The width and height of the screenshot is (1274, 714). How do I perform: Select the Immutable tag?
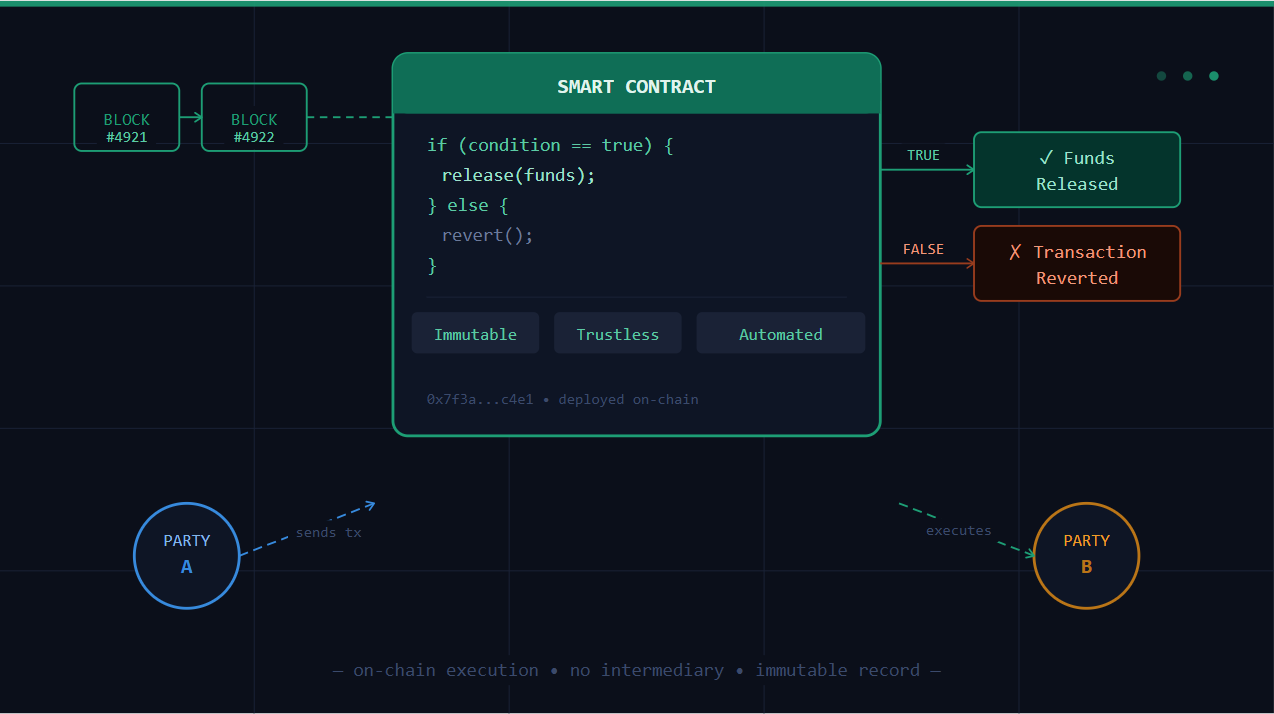pyautogui.click(x=475, y=333)
